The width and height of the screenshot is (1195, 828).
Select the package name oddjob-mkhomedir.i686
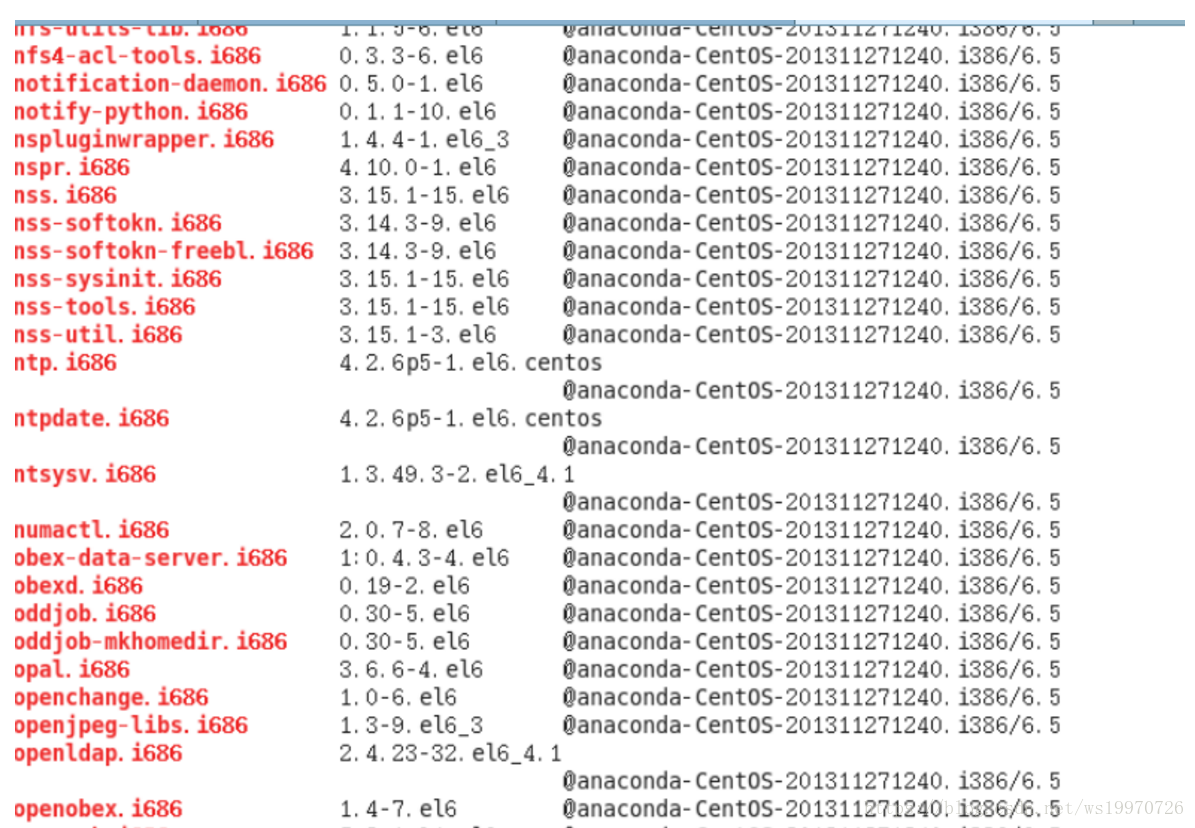coord(151,642)
